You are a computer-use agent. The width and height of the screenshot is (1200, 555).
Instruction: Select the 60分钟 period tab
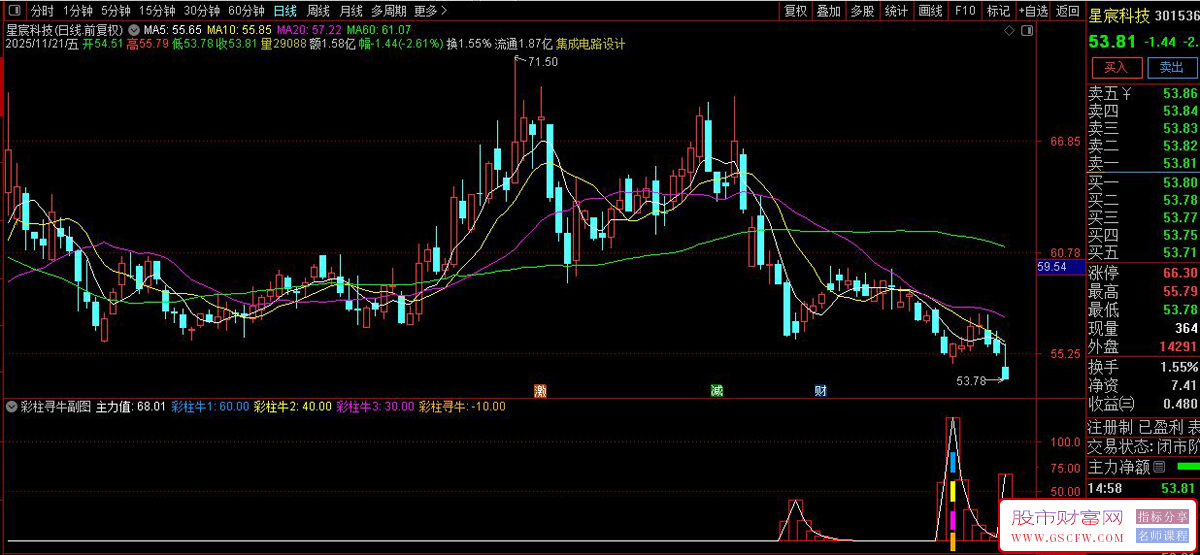click(246, 11)
